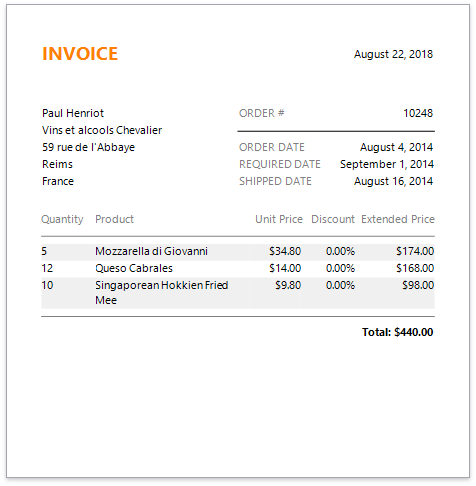Select company name Vins et alcools Chevalier
This screenshot has height=486, width=476.
(x=102, y=130)
